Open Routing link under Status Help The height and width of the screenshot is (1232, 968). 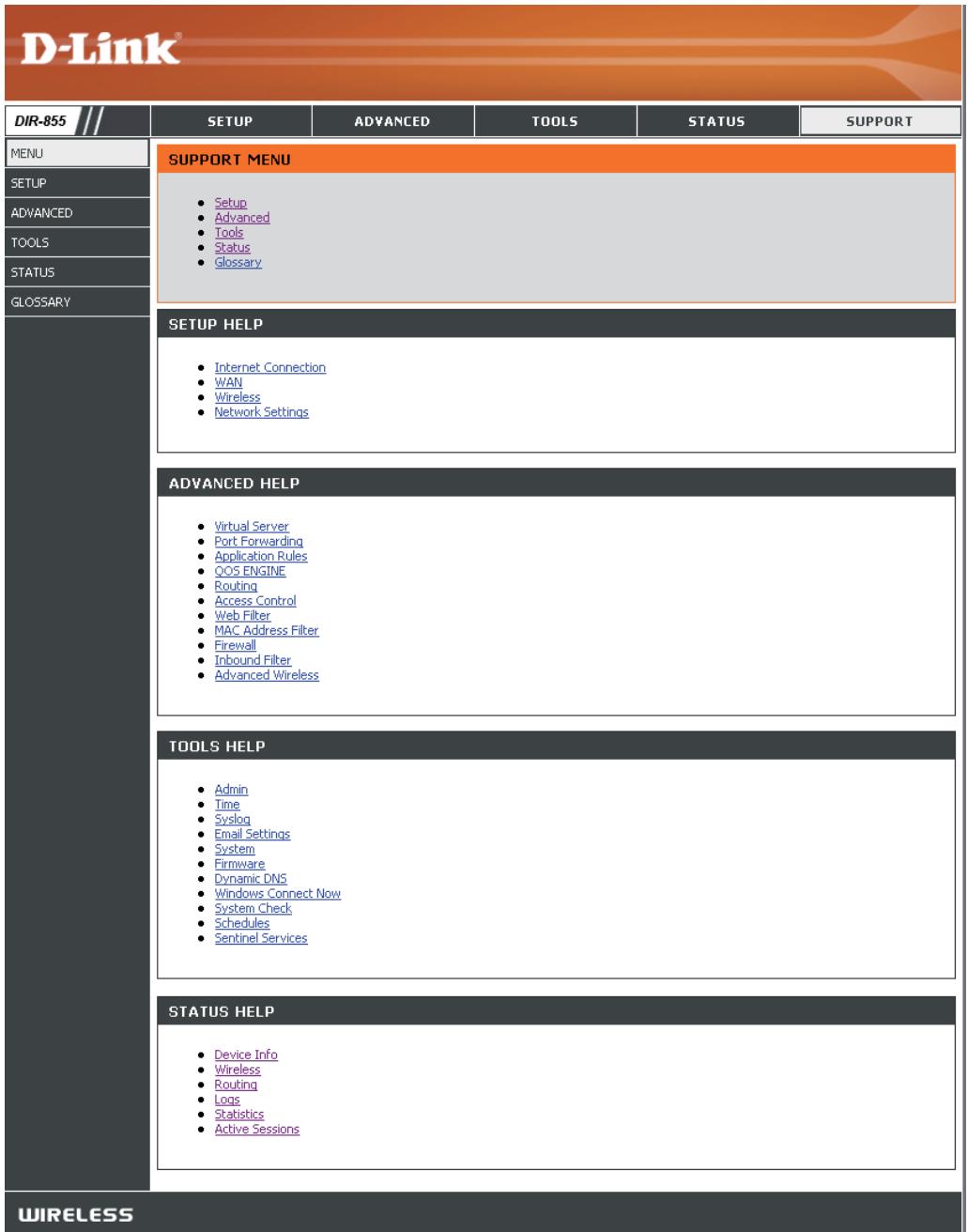click(x=236, y=1085)
